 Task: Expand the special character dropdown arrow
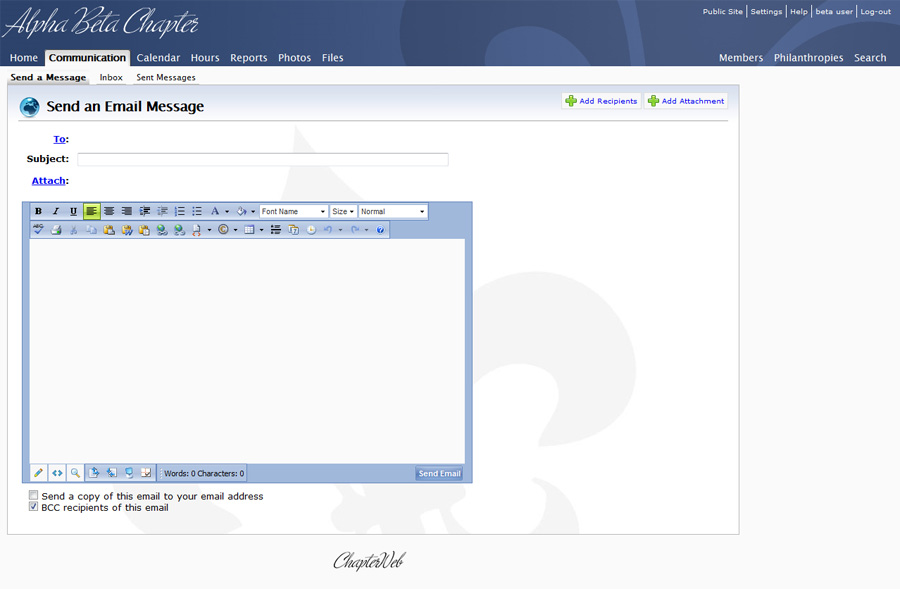coord(235,230)
